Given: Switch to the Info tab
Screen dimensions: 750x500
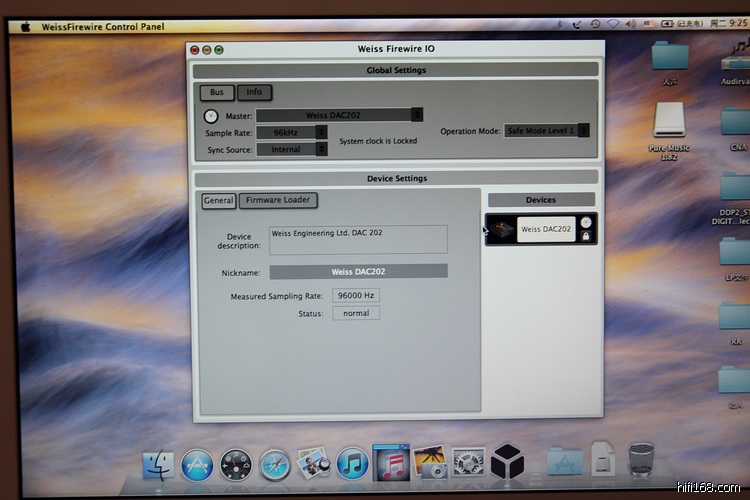Looking at the screenshot, I should click(254, 92).
